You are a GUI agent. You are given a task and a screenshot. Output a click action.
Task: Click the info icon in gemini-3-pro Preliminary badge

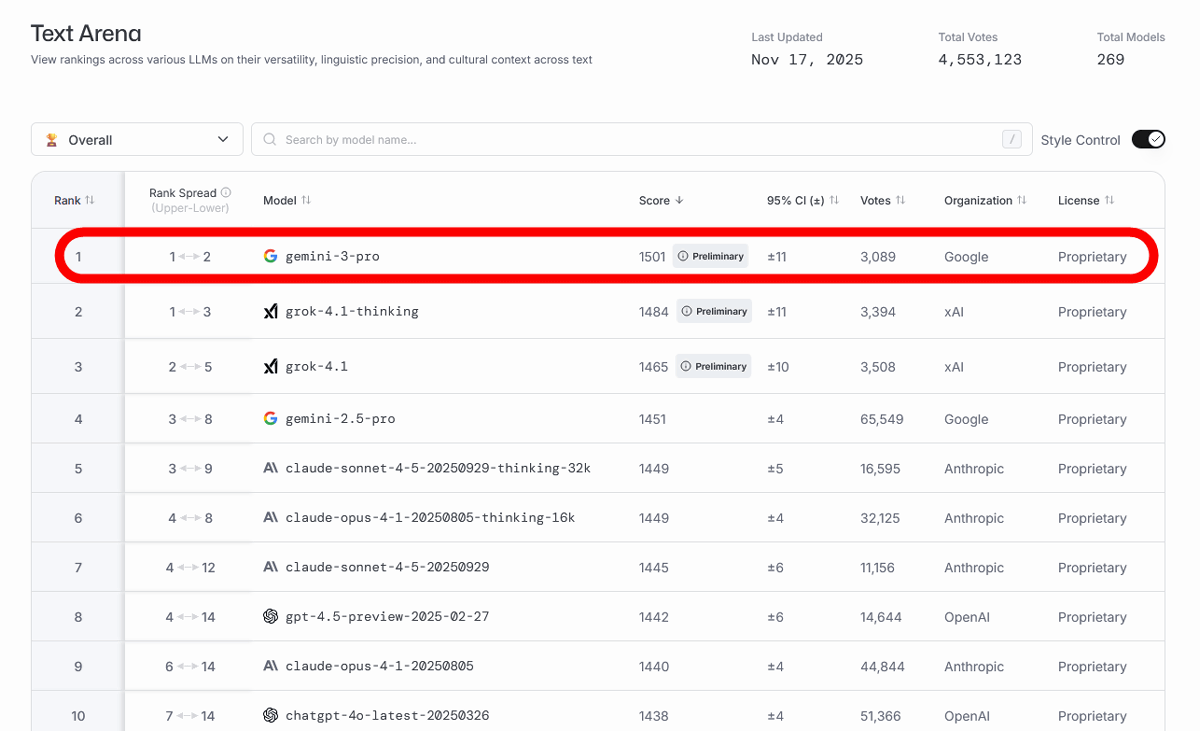683,256
